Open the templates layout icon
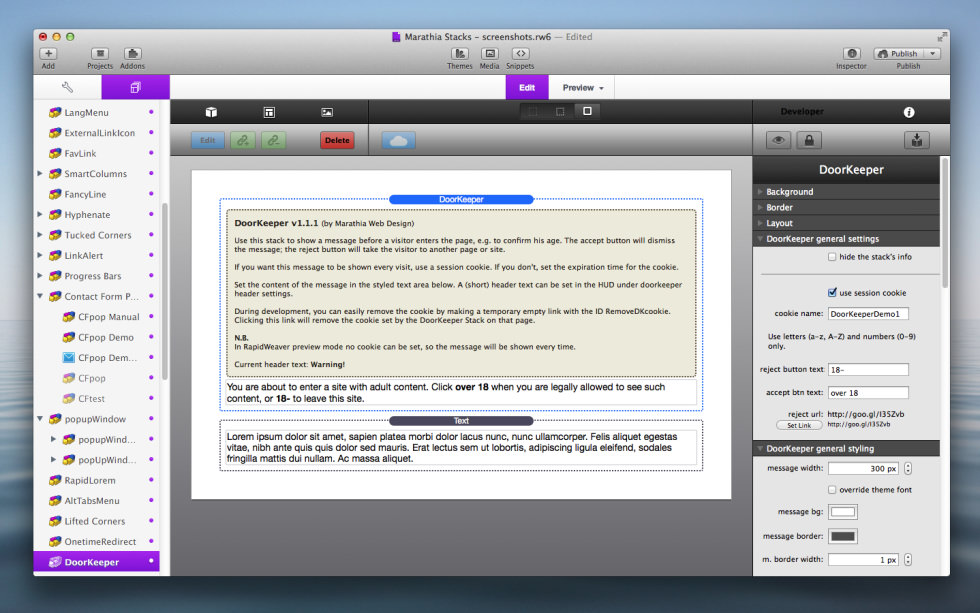 (269, 112)
